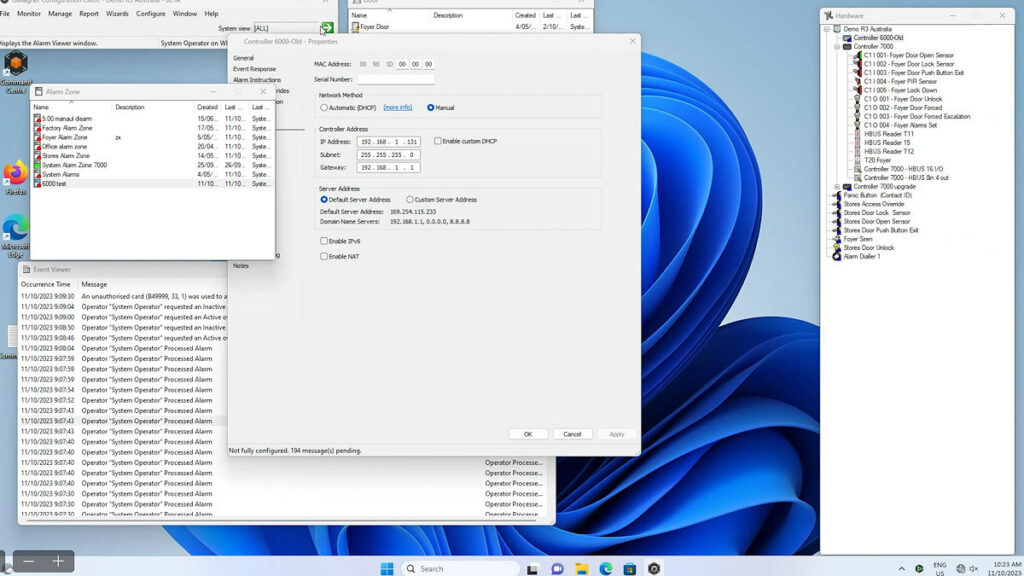The width and height of the screenshot is (1024, 576).
Task: Click the Windows Start button
Action: pos(387,568)
